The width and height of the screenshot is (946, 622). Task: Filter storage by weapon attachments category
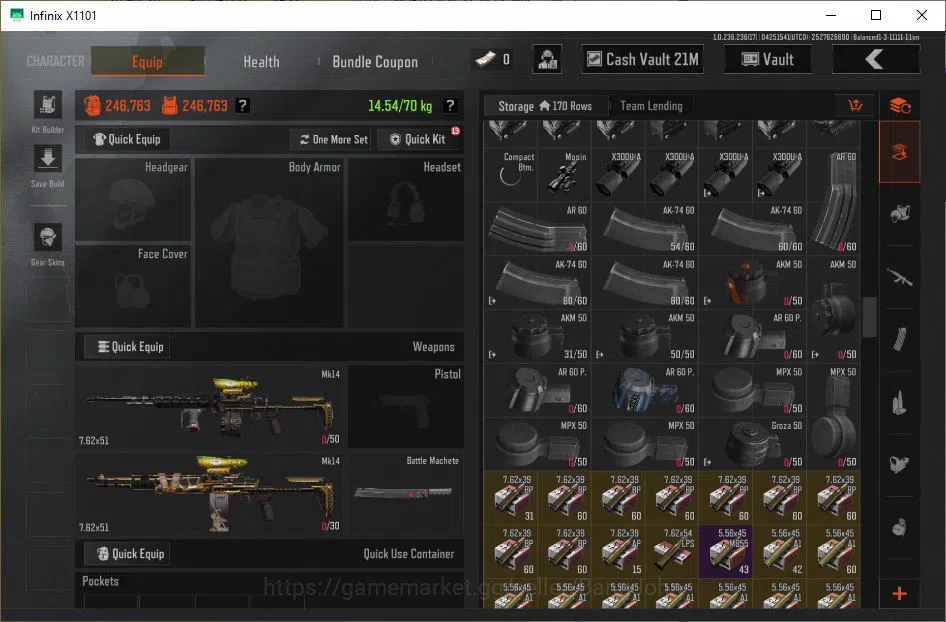click(900, 465)
